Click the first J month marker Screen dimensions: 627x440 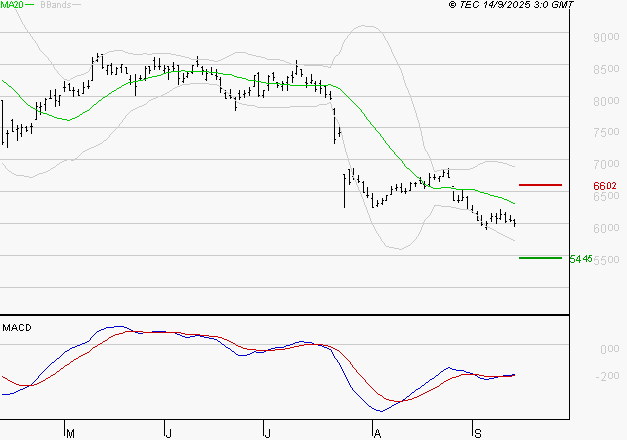click(168, 433)
